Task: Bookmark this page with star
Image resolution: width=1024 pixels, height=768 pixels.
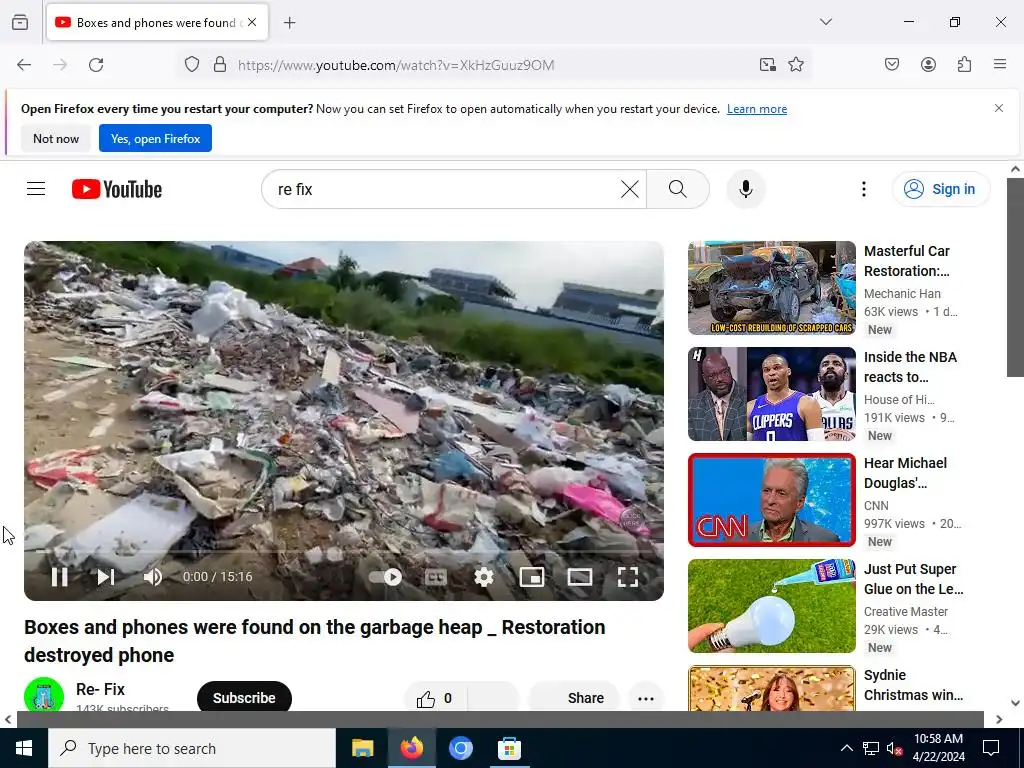Action: point(795,65)
